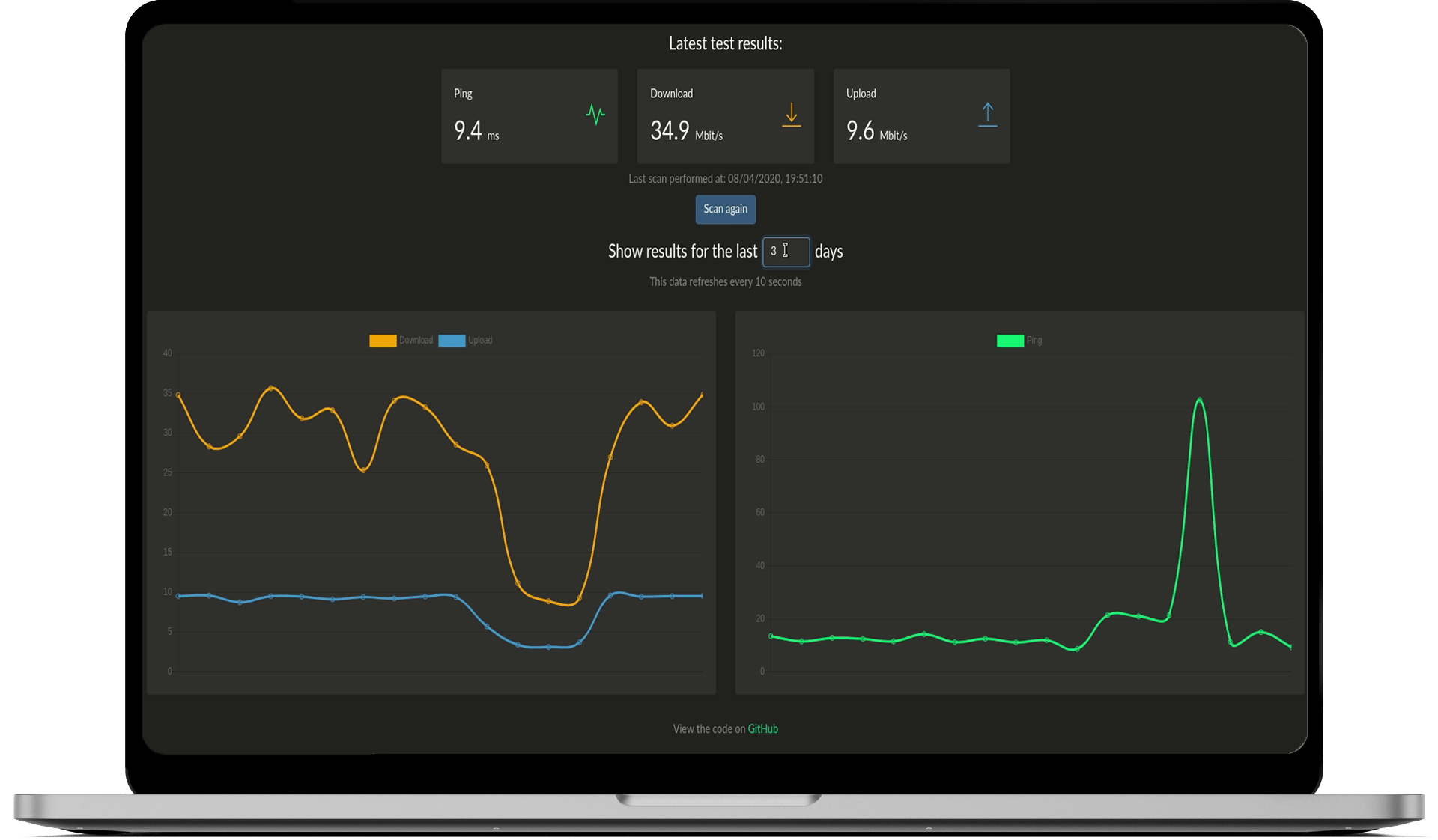Screen dimensions: 1438x840
Task: Click the 120 axis label on ping chart
Action: tap(758, 353)
